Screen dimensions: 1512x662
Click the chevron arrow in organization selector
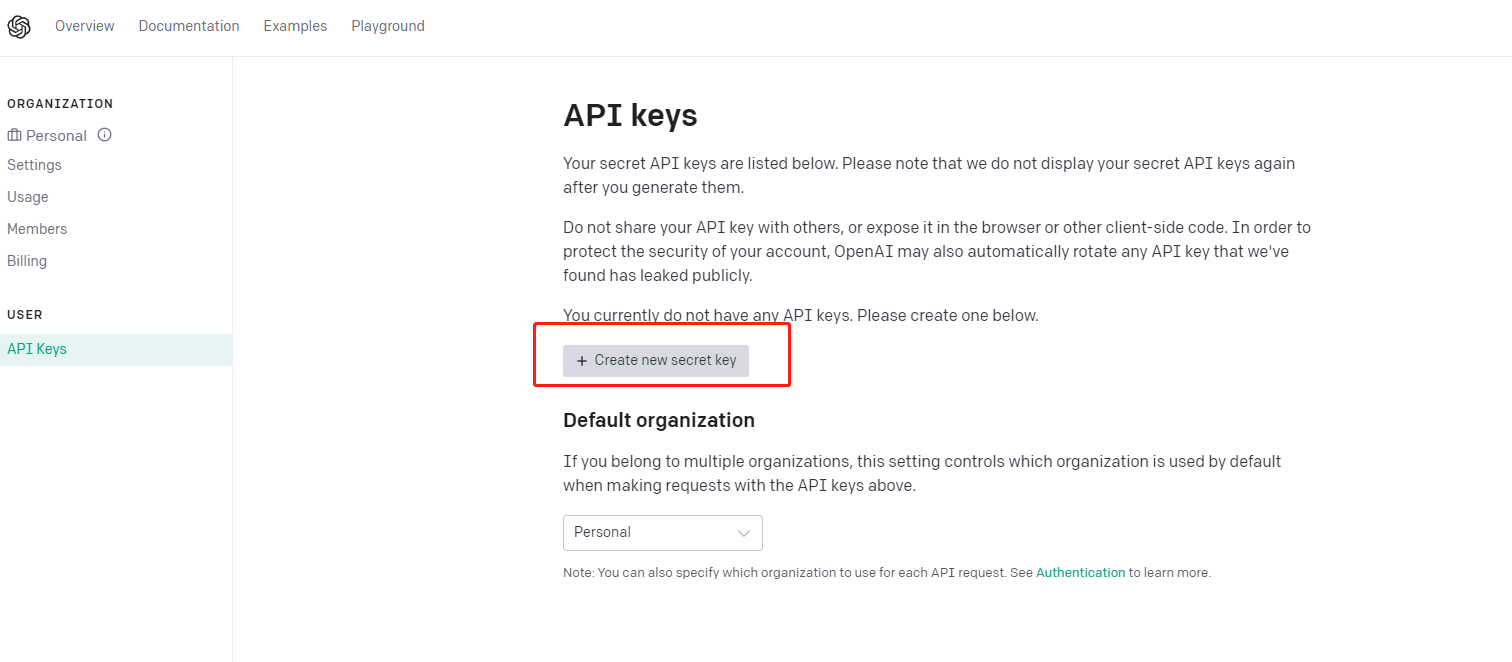(744, 533)
